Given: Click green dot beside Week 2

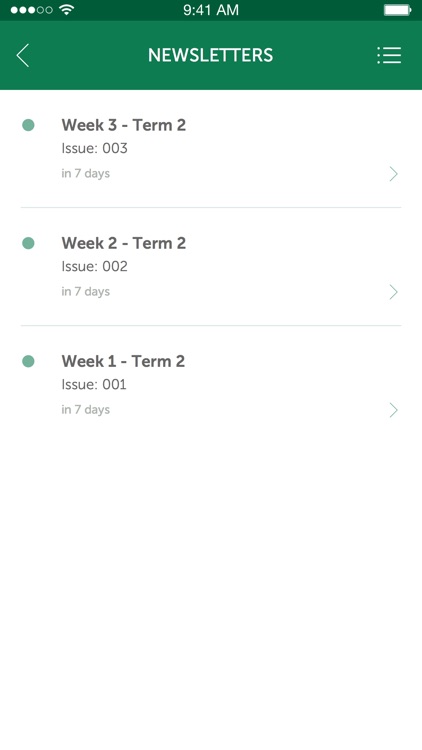Looking at the screenshot, I should [x=28, y=243].
